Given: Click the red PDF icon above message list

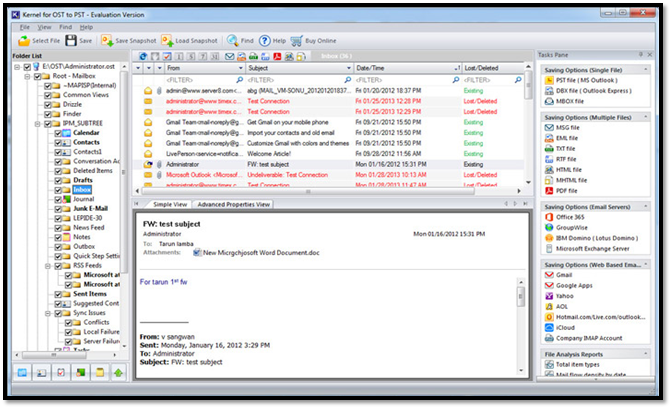Looking at the screenshot, I should [277, 56].
